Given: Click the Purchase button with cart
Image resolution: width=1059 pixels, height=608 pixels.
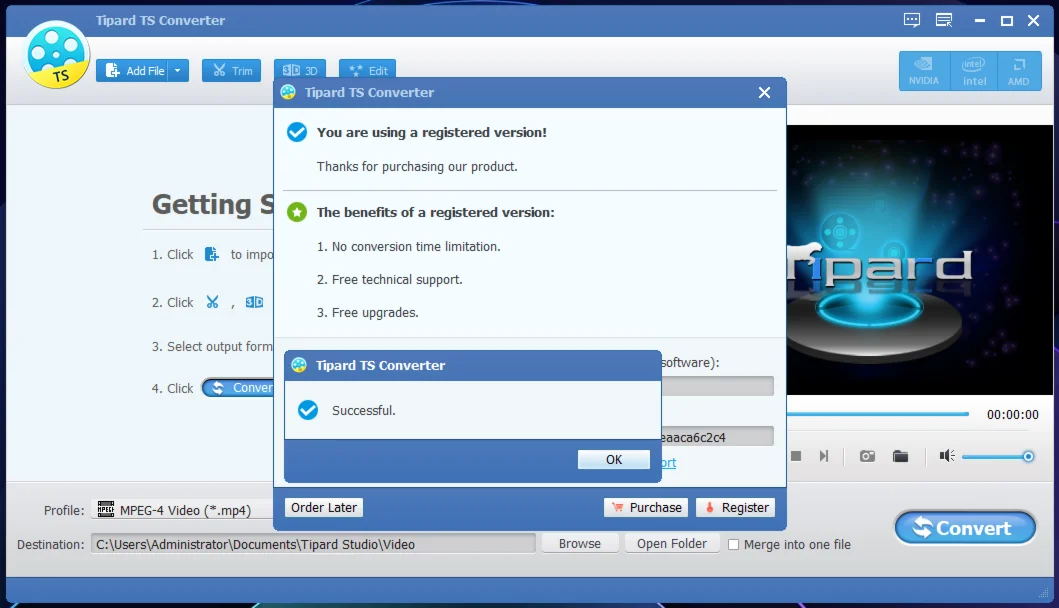Looking at the screenshot, I should [x=646, y=508].
